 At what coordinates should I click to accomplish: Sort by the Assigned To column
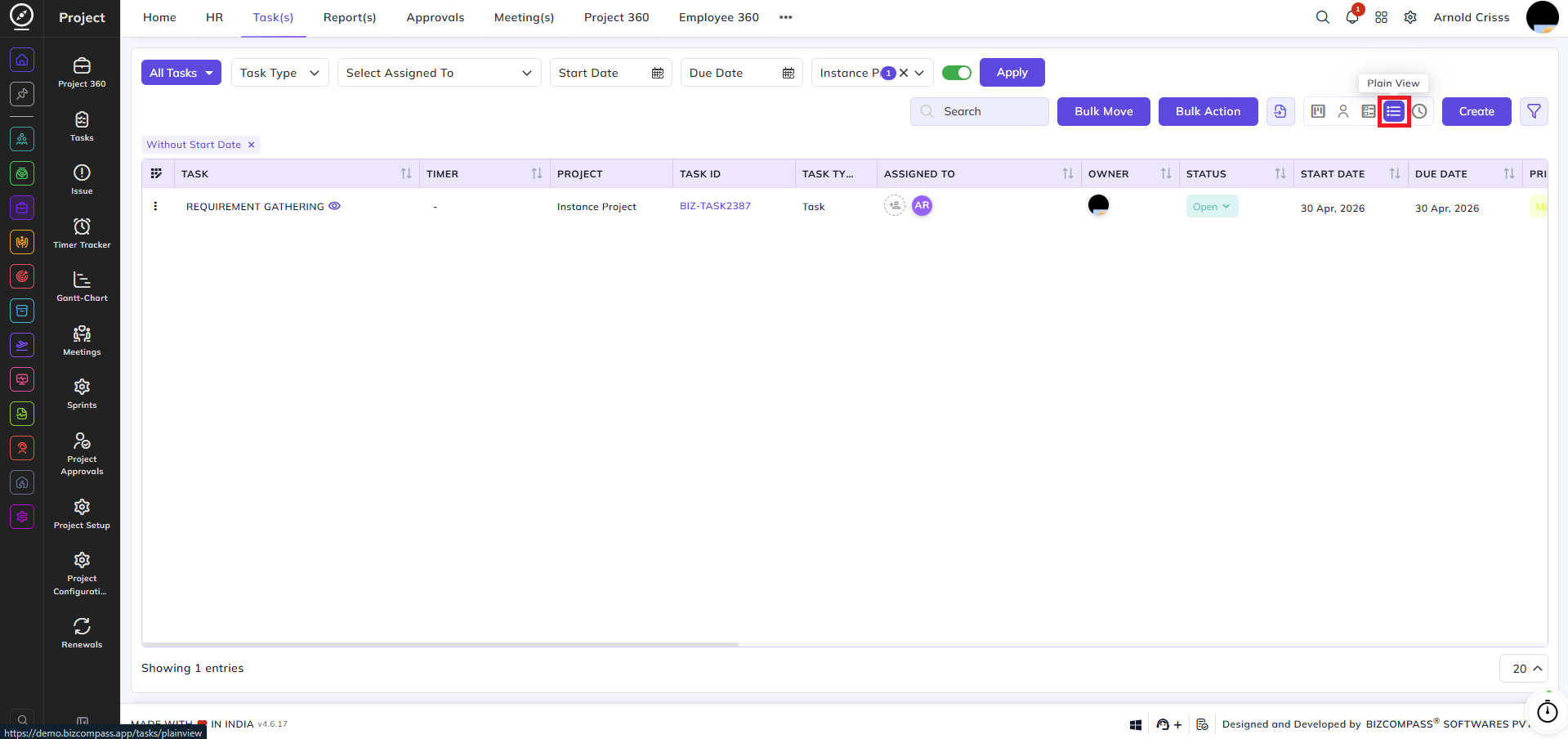click(x=1068, y=173)
